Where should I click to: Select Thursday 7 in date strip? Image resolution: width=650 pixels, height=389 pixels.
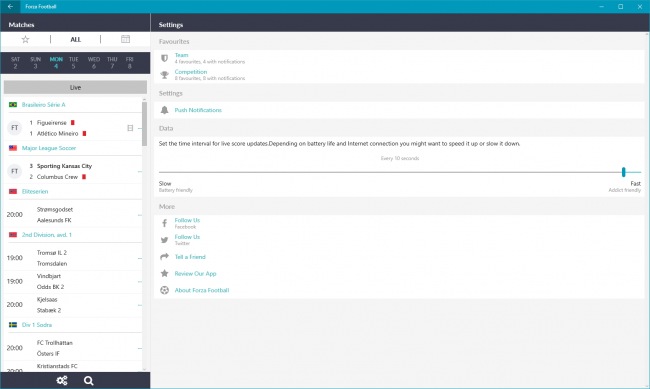[112, 63]
